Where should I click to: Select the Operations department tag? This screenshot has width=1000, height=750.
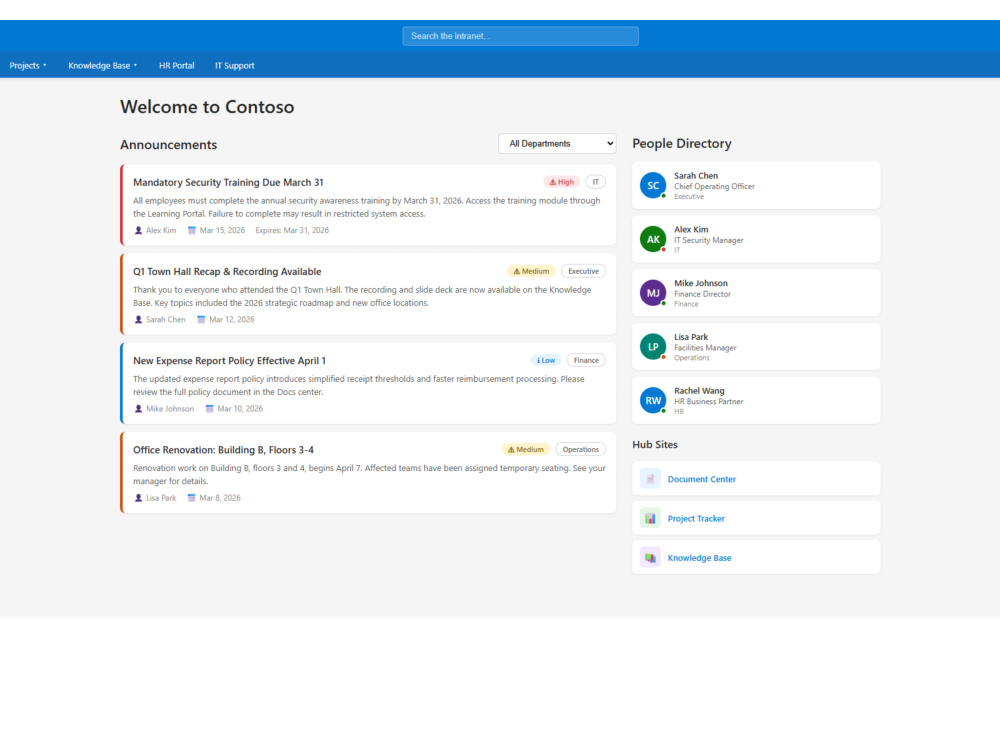580,450
